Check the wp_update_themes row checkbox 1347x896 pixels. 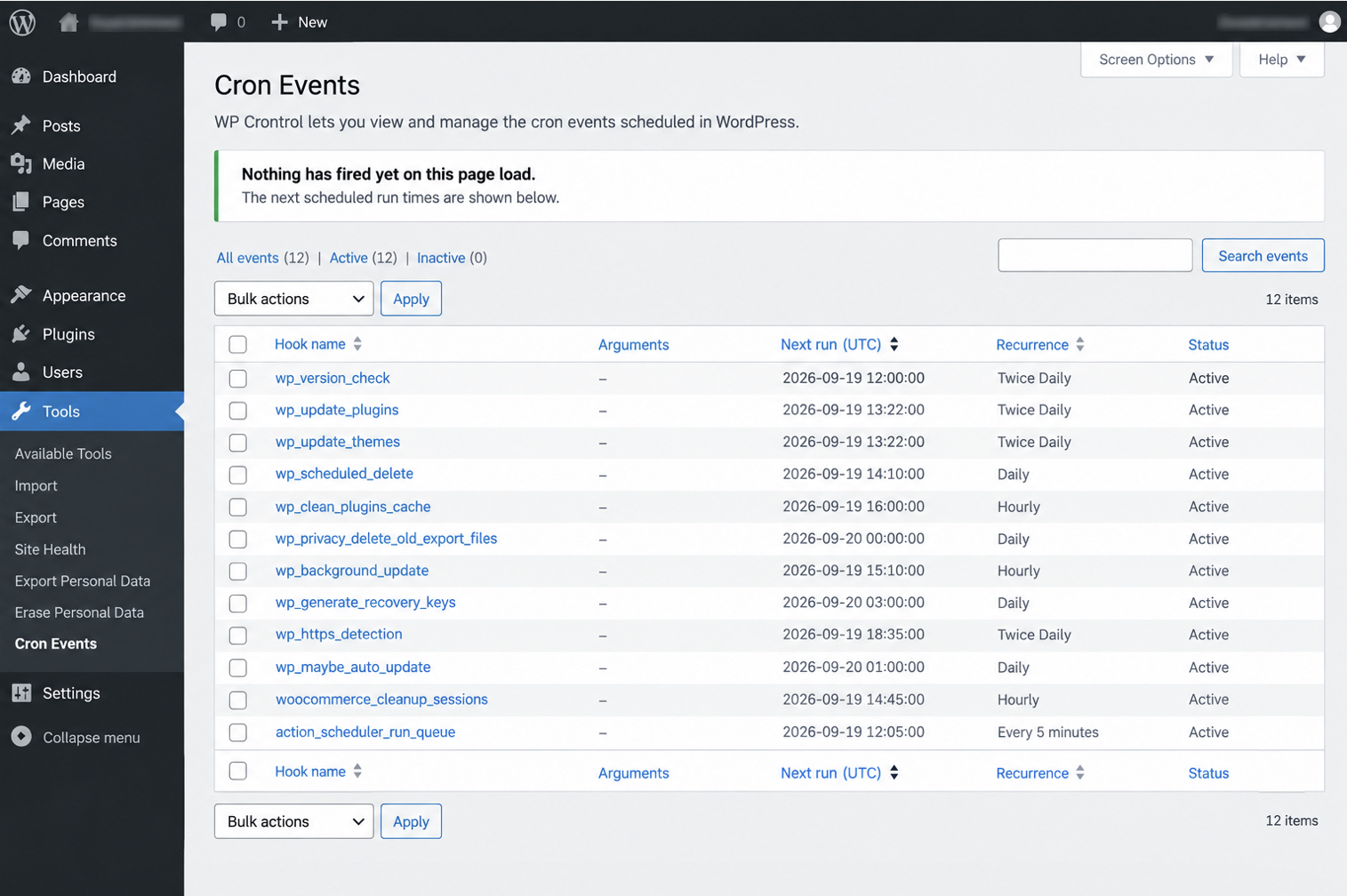(x=237, y=442)
